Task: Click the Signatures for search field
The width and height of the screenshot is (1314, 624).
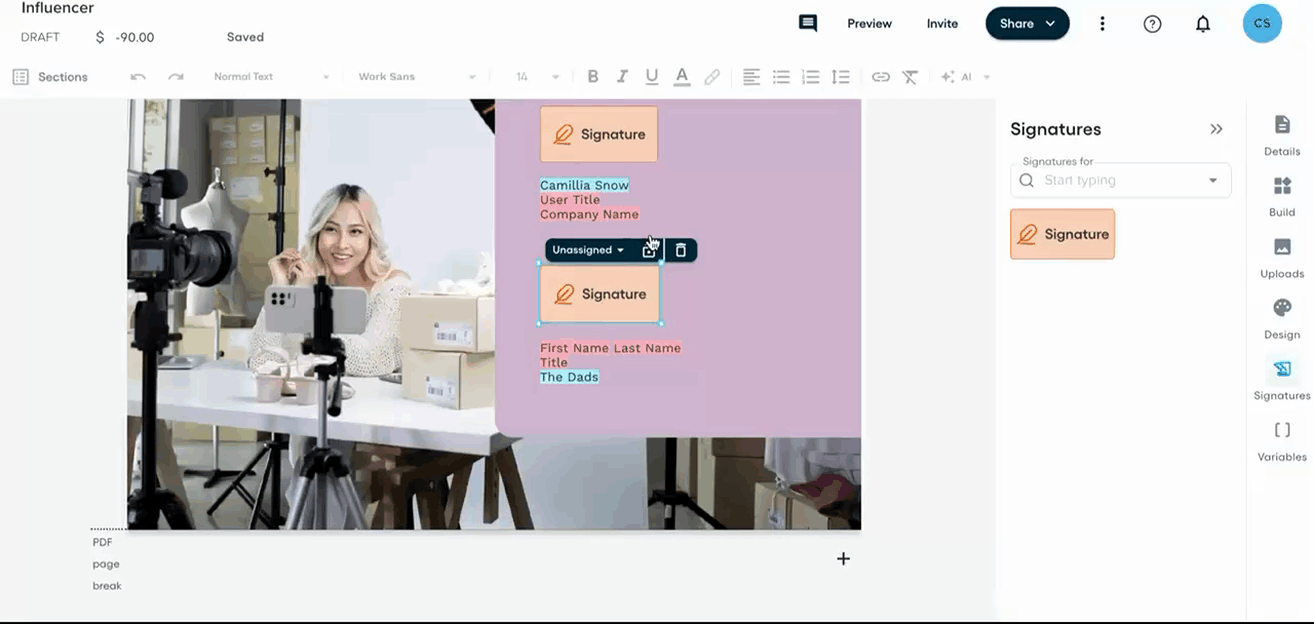Action: (x=1120, y=181)
